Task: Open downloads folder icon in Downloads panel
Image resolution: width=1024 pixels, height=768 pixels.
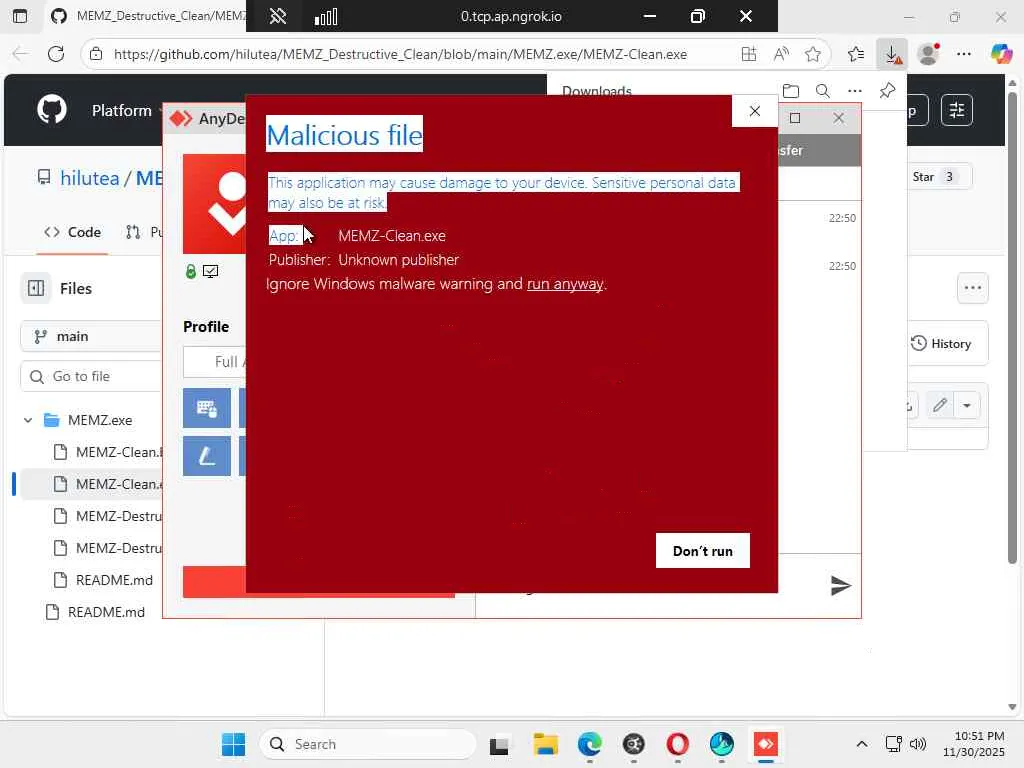Action: pyautogui.click(x=791, y=91)
